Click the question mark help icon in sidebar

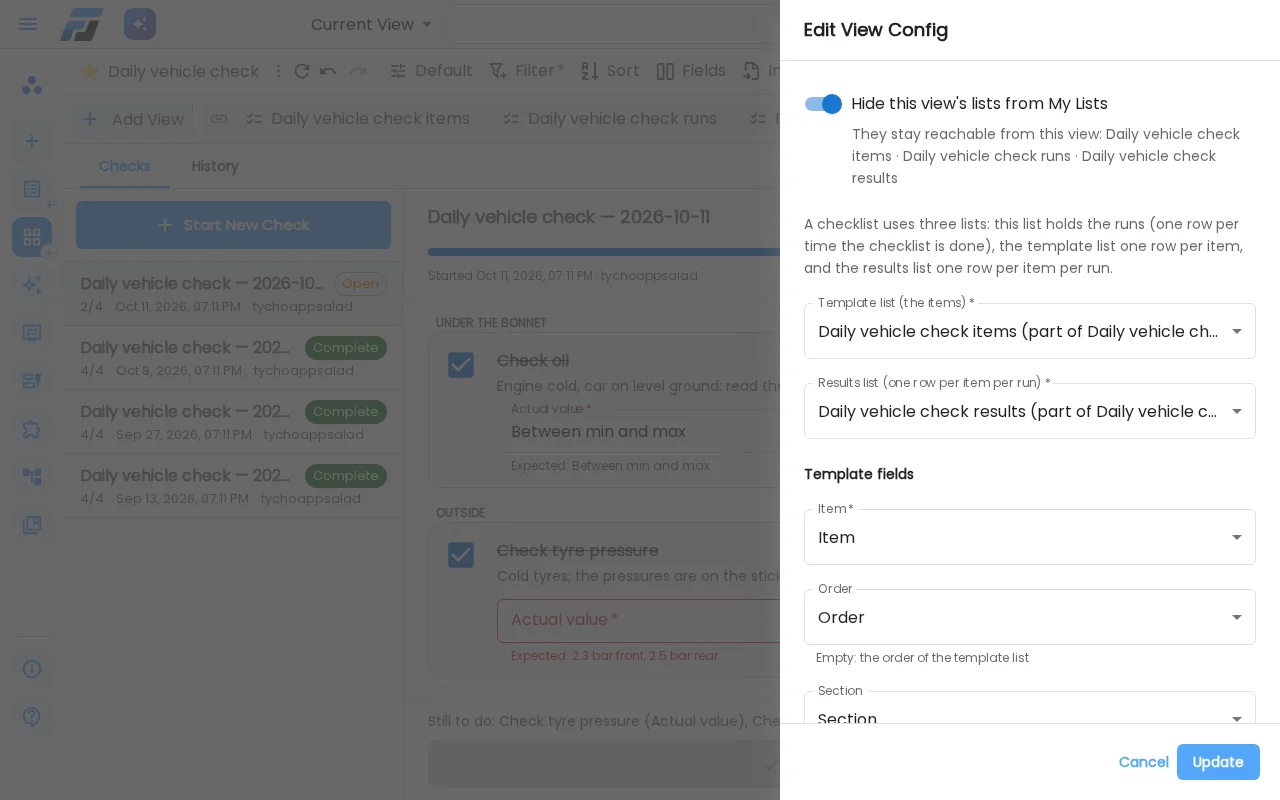[x=32, y=717]
